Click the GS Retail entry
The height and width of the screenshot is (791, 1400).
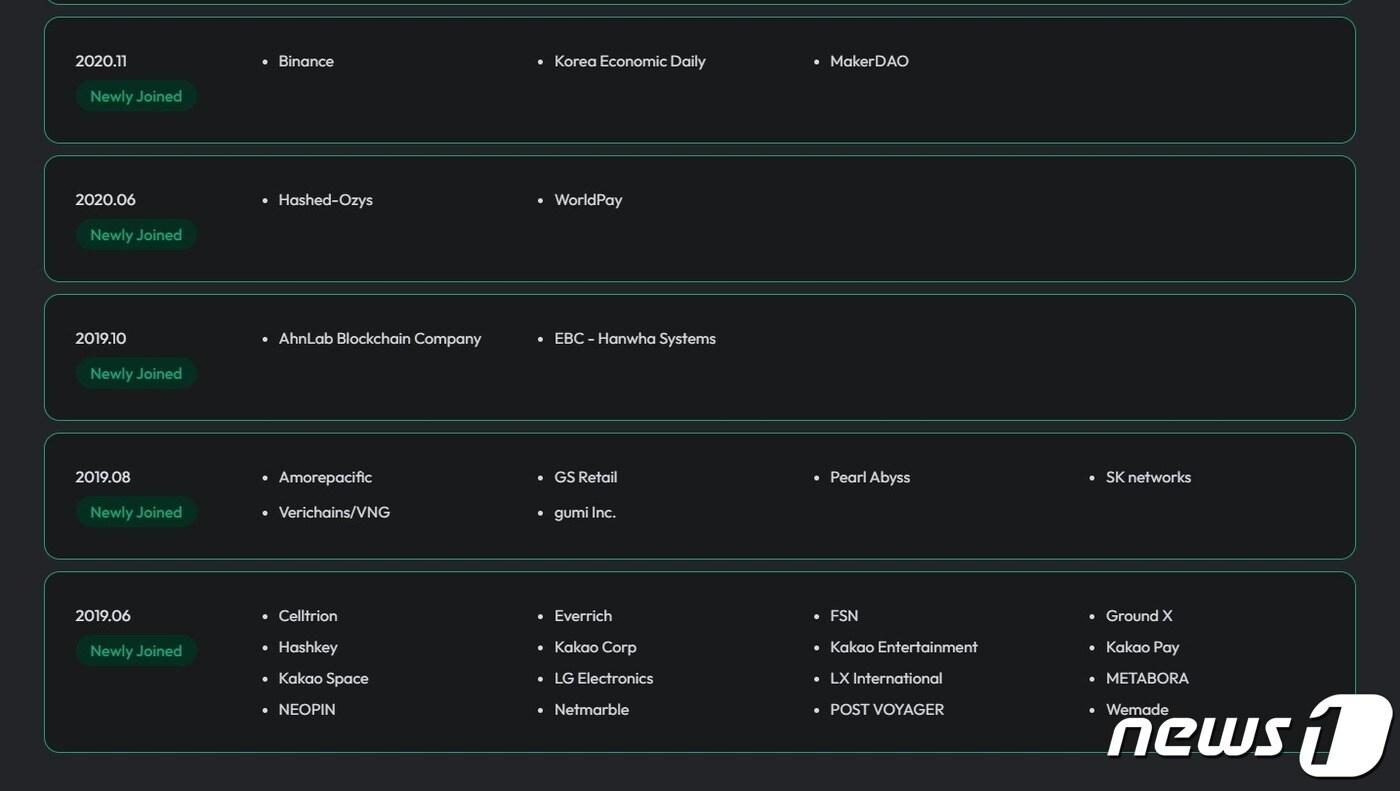585,477
